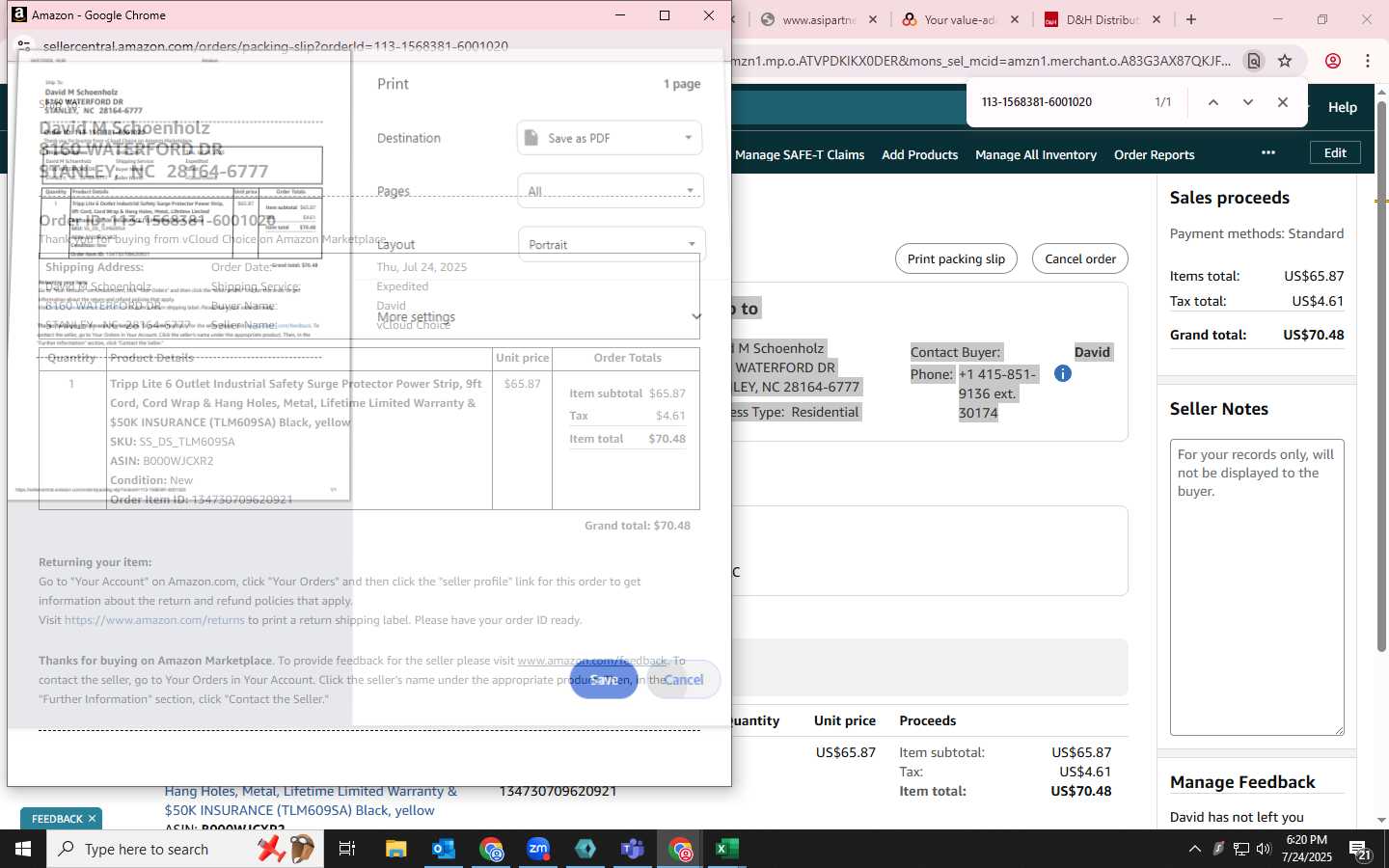
Task: Go to next find result arrow
Action: (x=1248, y=102)
